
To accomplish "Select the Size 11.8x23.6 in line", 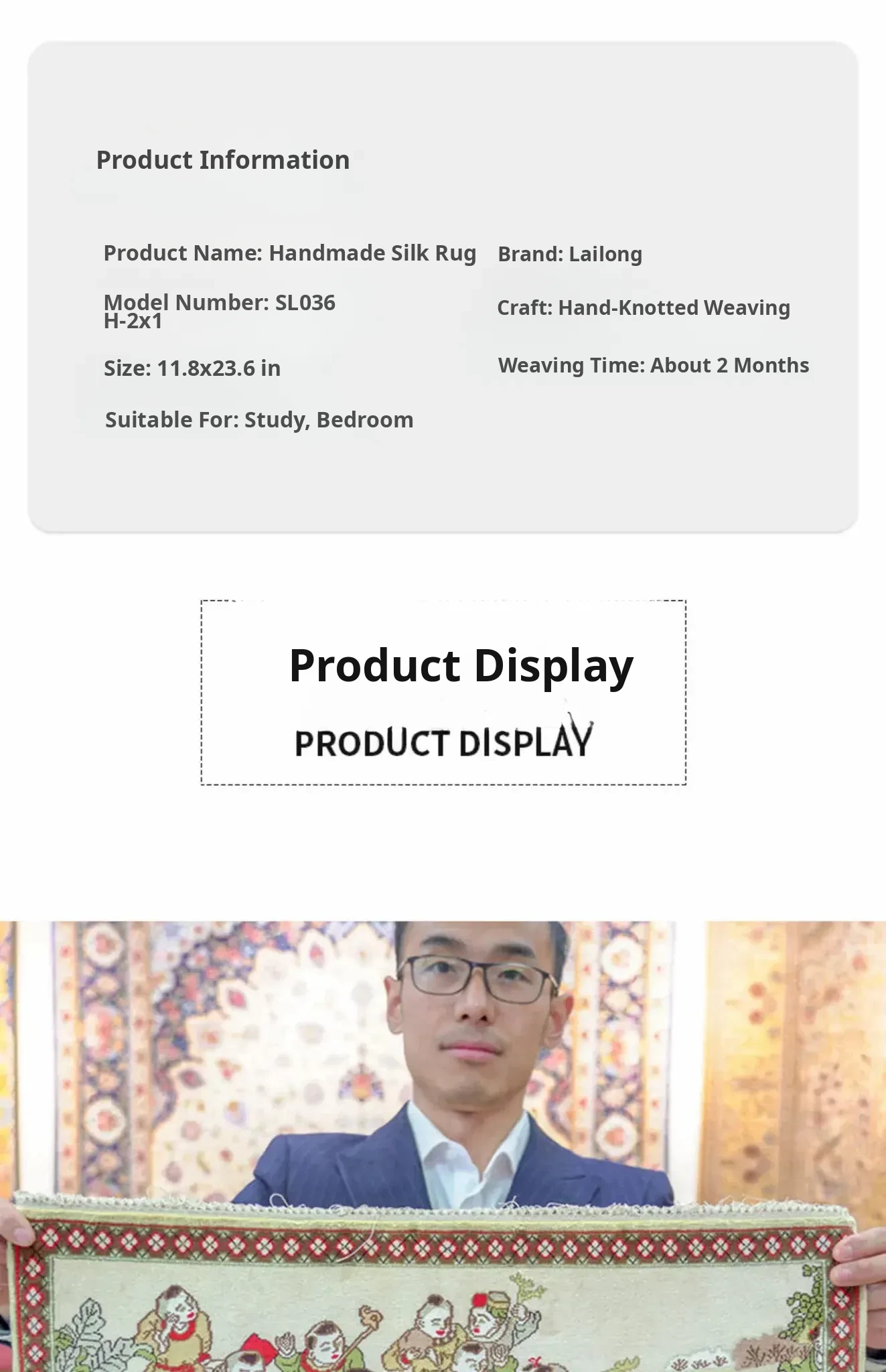I will tap(192, 368).
